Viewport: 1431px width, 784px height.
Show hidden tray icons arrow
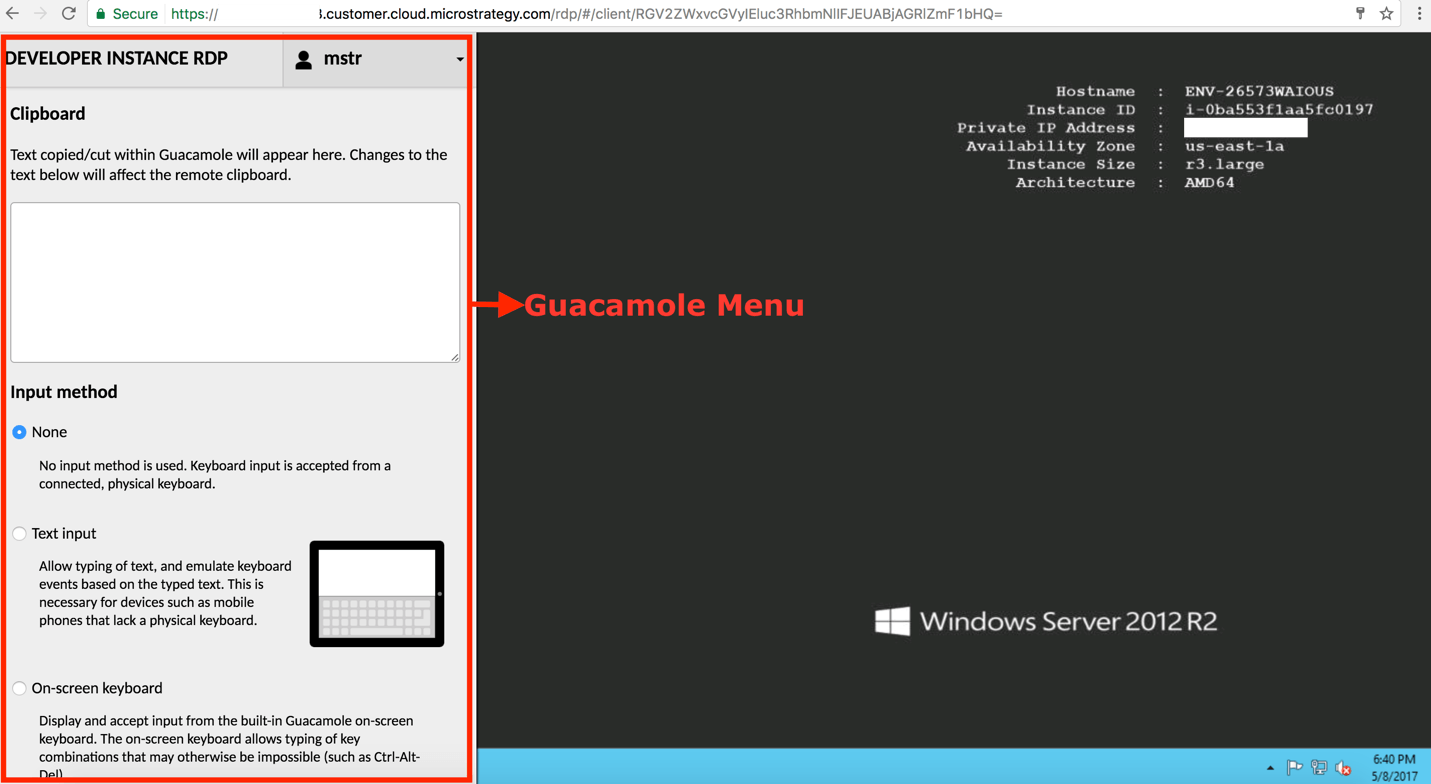coord(1270,768)
